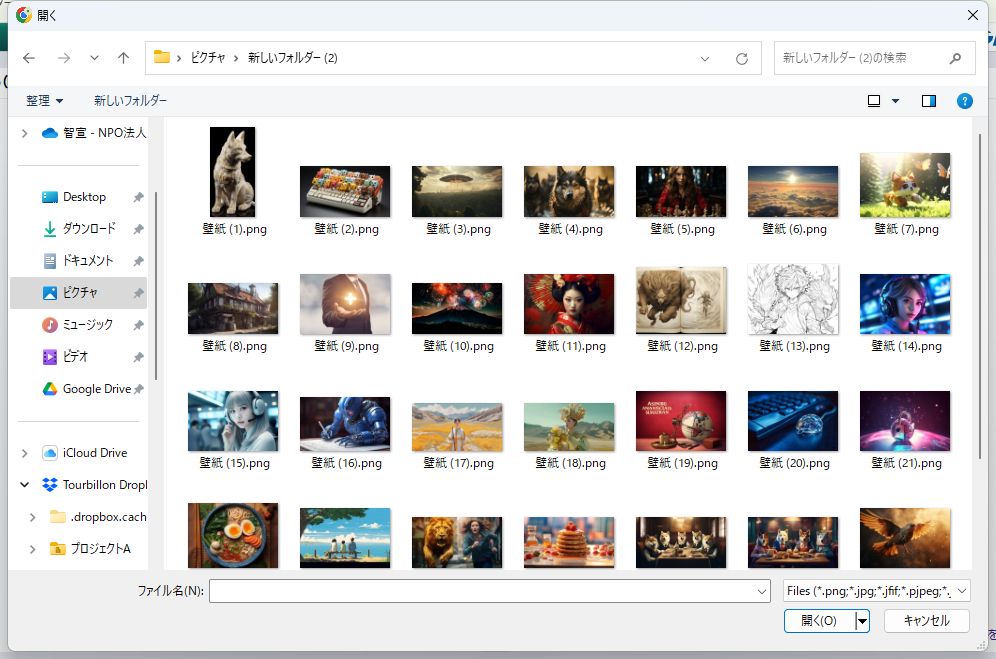Open the view layout options dropdown

tap(895, 101)
